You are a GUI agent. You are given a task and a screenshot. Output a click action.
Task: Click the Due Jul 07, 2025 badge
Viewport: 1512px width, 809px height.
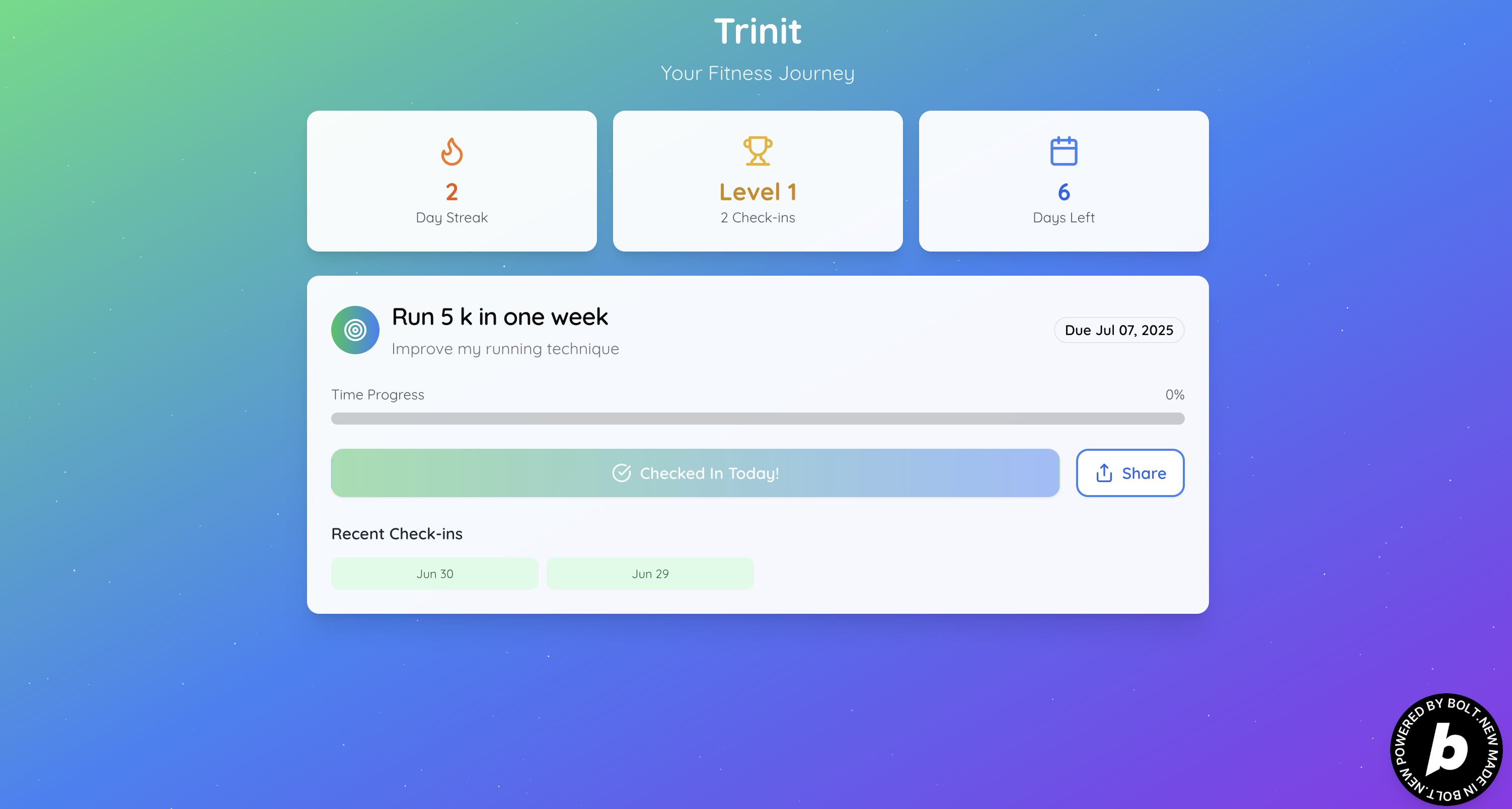click(1119, 330)
